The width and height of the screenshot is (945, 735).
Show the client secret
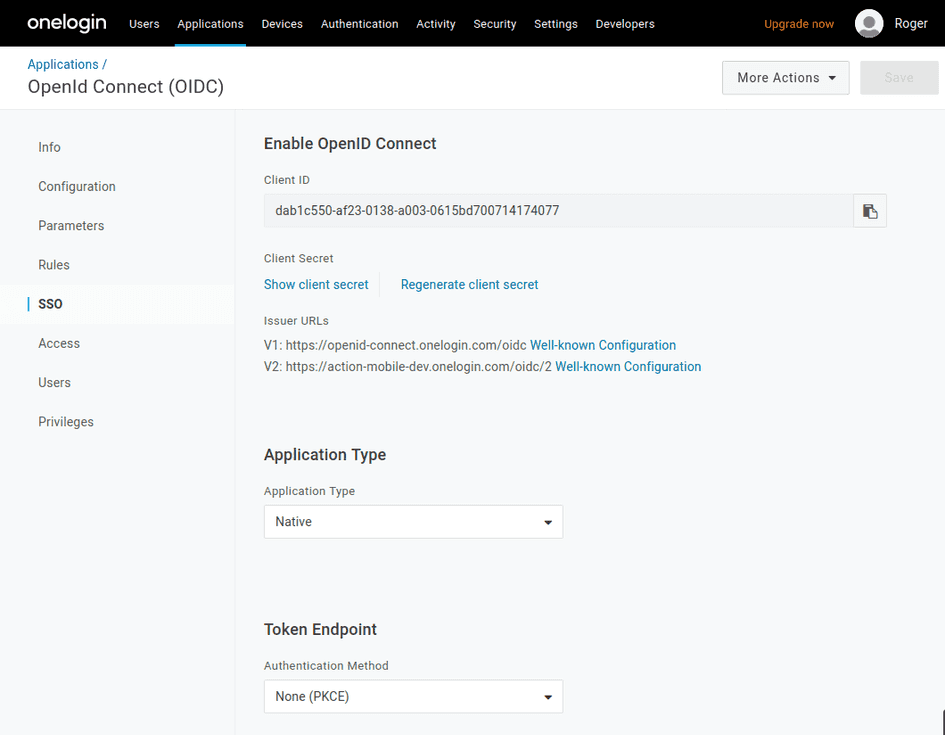(x=316, y=284)
